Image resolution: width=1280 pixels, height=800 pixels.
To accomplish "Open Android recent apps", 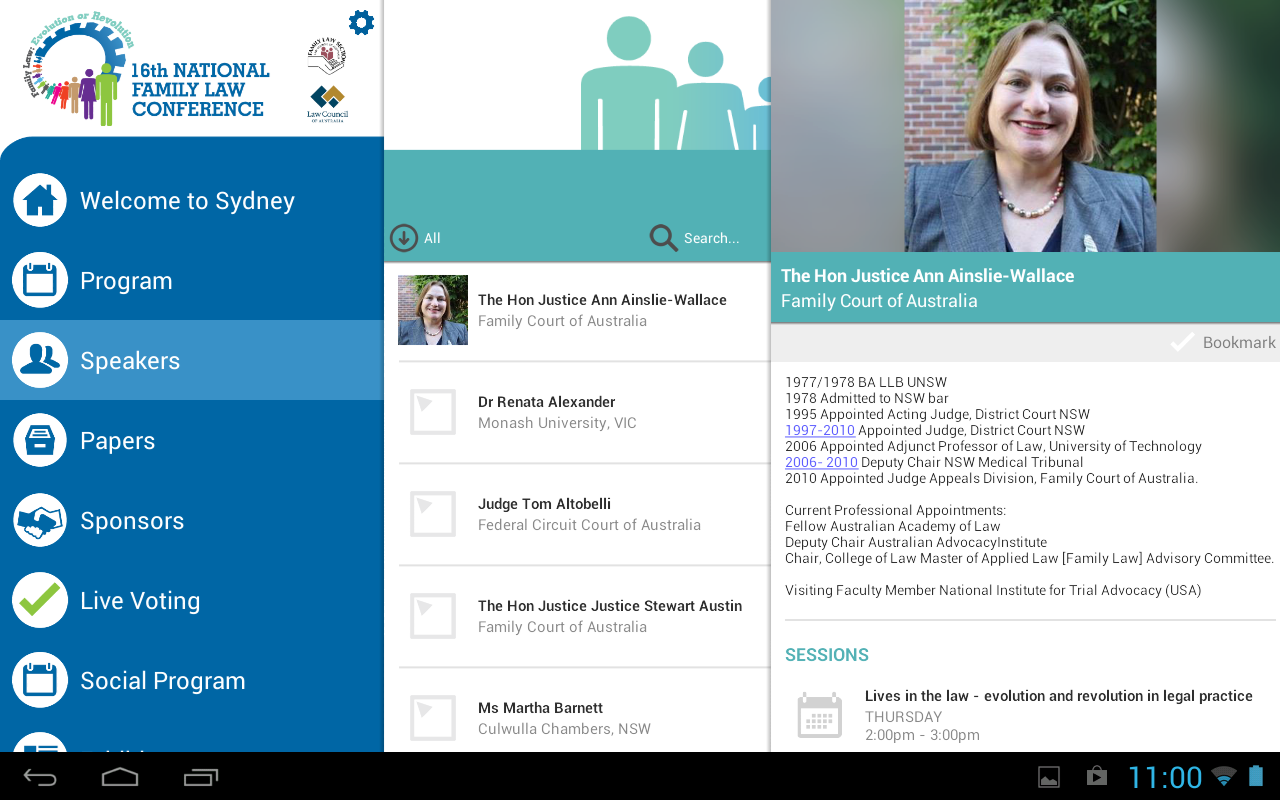I will (201, 777).
